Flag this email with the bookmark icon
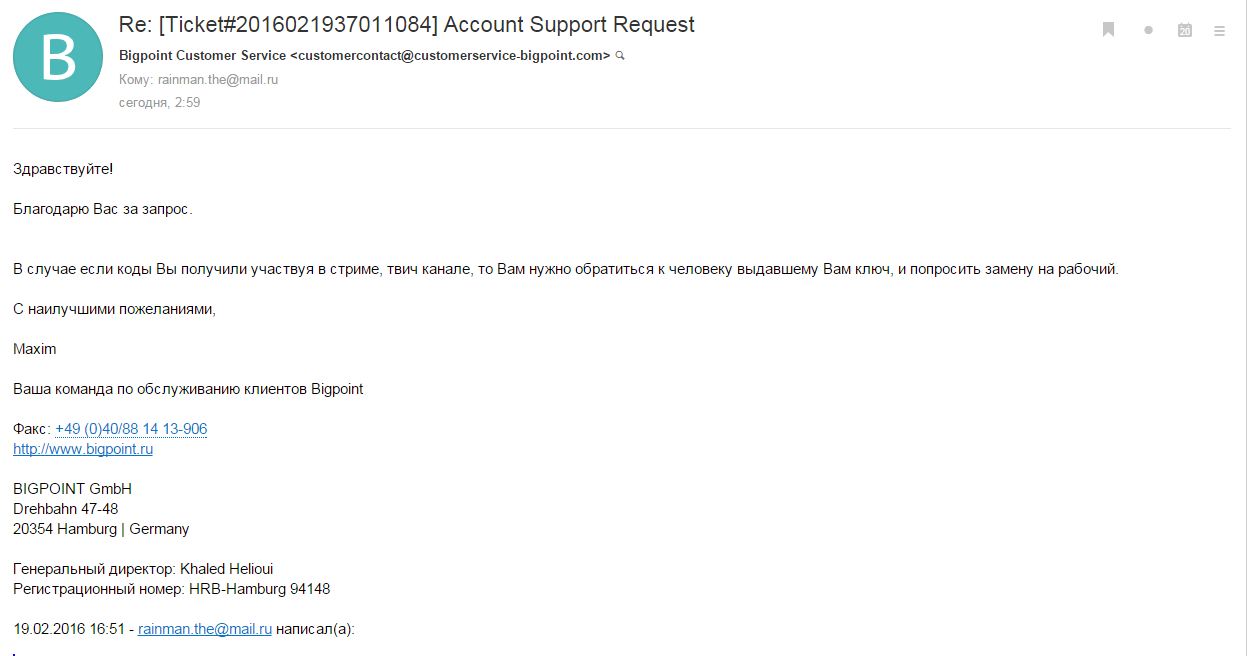 tap(1109, 30)
